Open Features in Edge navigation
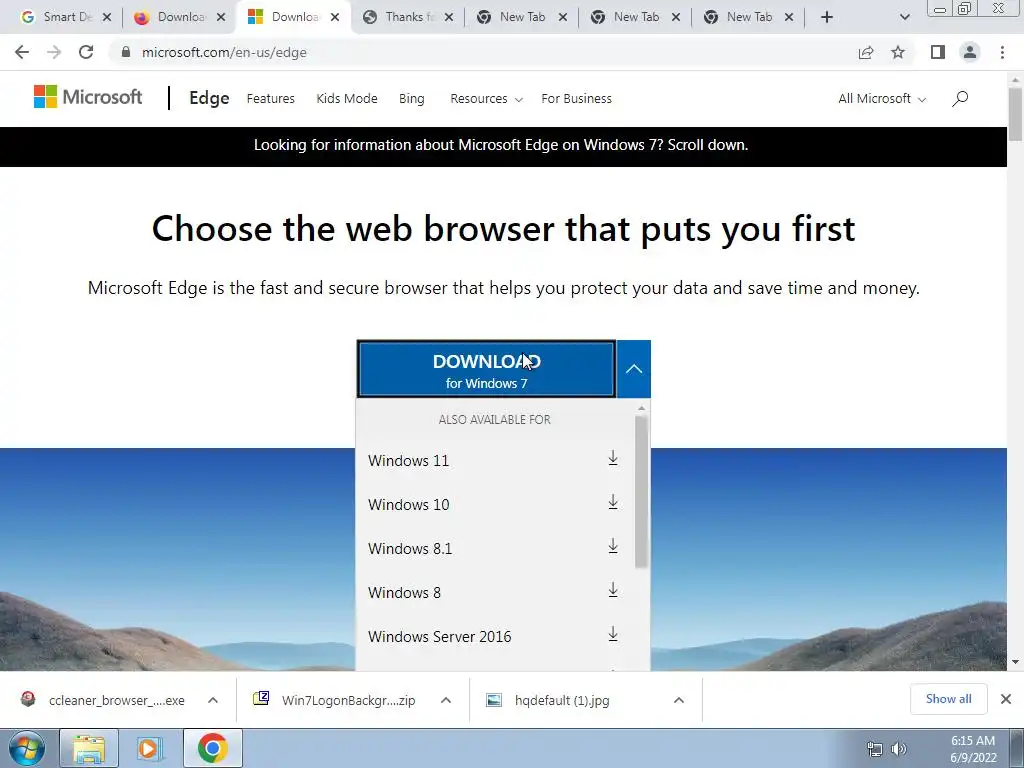This screenshot has width=1024, height=768. point(270,99)
